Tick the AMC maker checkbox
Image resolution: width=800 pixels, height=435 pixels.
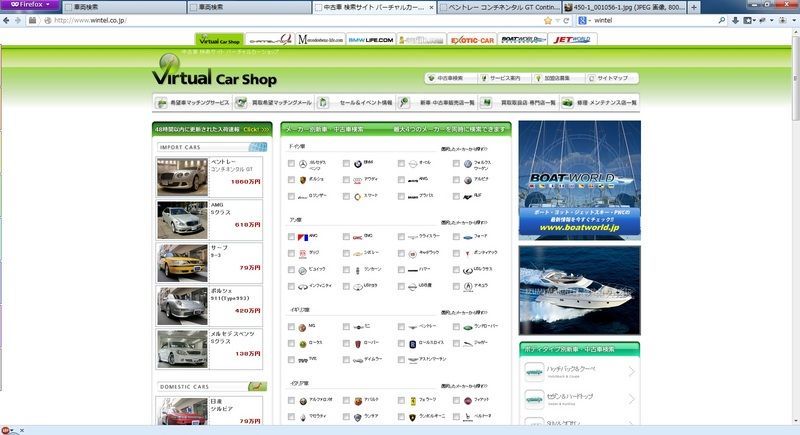click(291, 237)
